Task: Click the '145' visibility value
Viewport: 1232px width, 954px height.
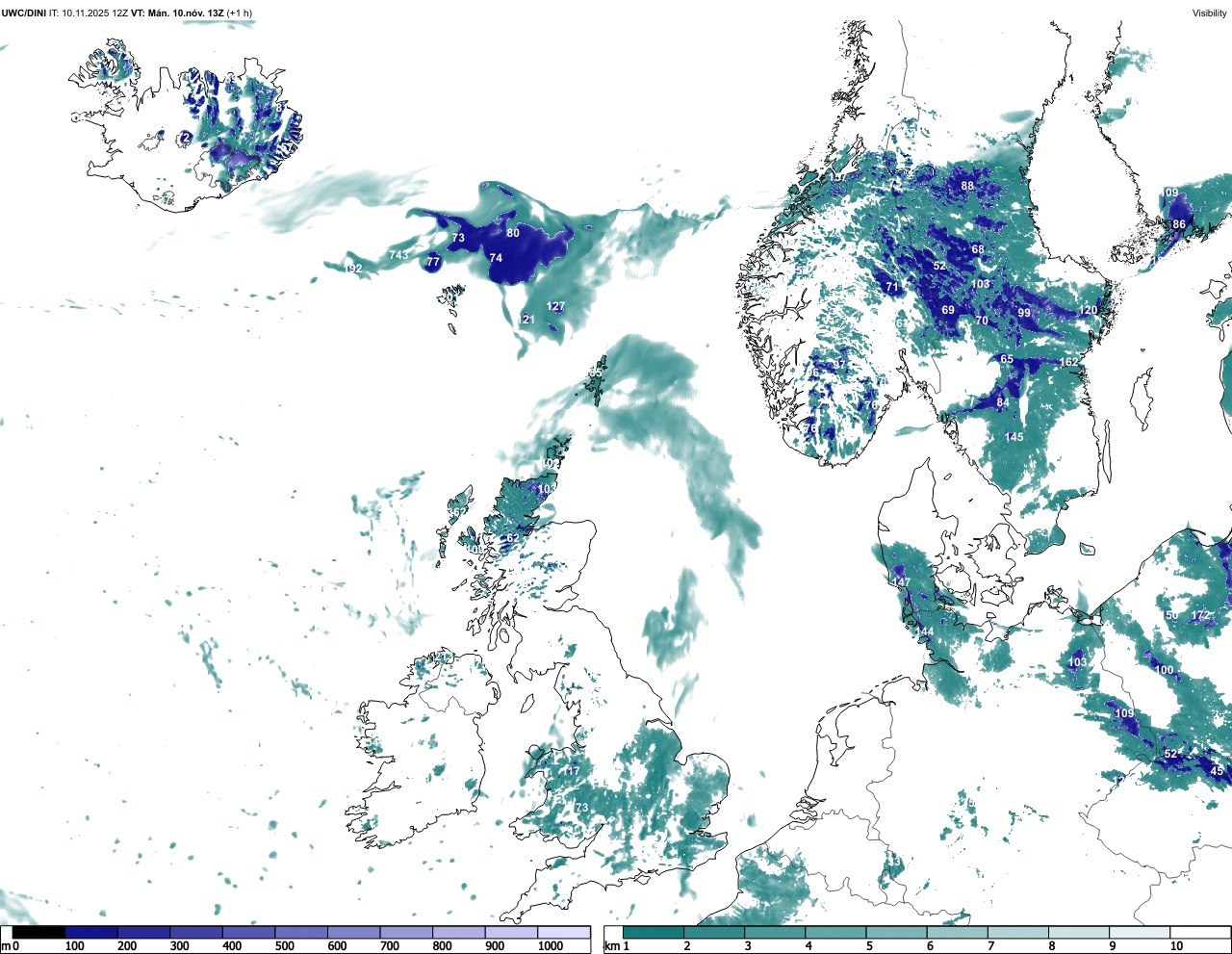Action: [x=1014, y=437]
